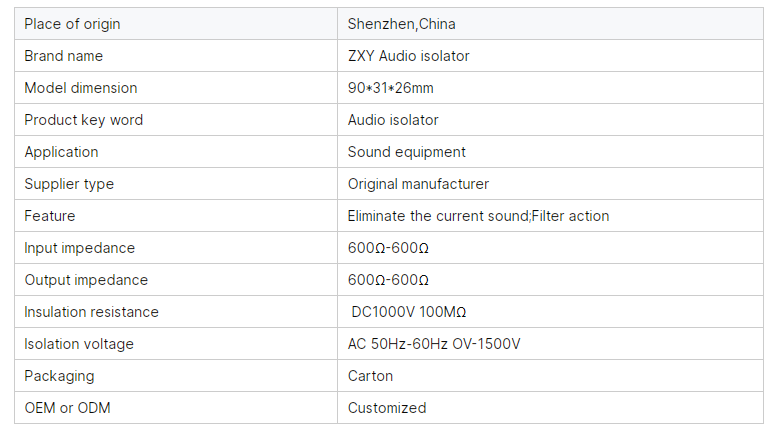Click the 'Carton' packaging value

370,376
